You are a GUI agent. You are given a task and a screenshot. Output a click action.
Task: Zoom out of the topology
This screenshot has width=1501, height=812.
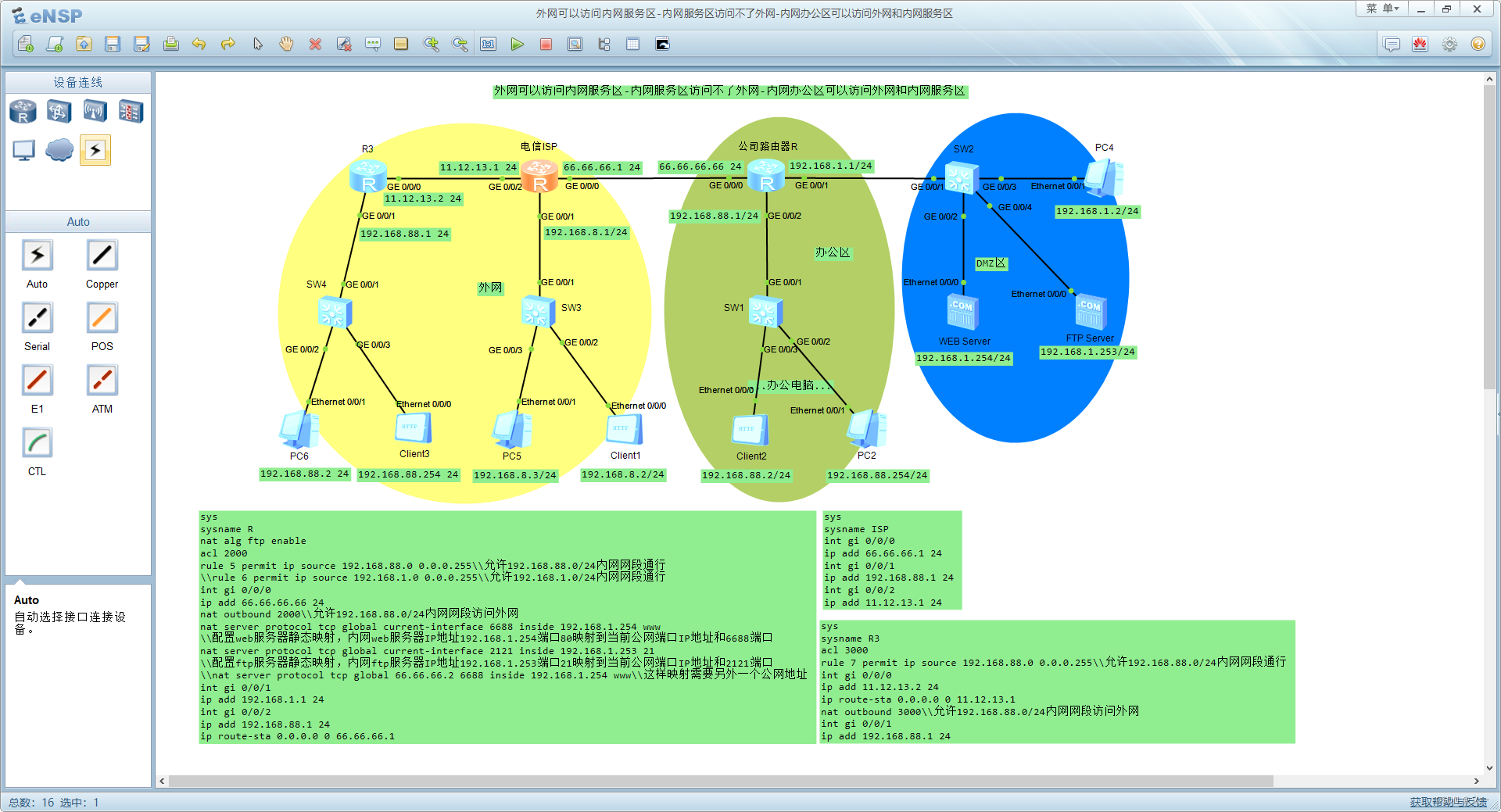460,44
